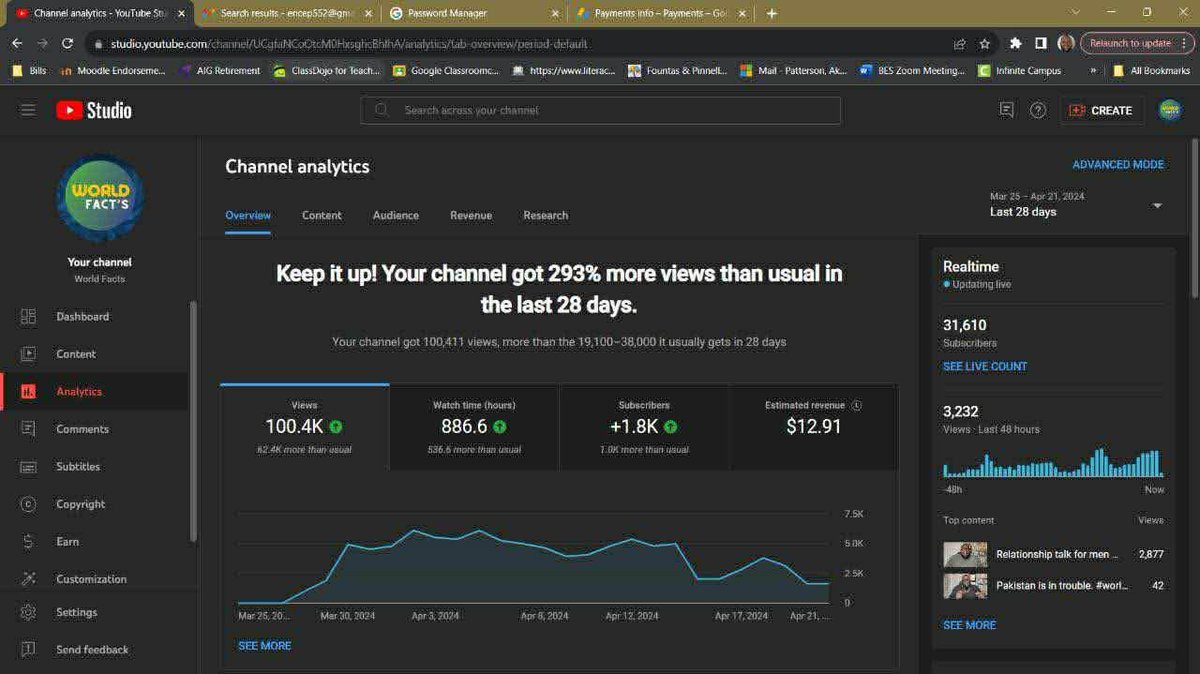The height and width of the screenshot is (674, 1200).
Task: Open ADVANCED MODE
Action: (x=1118, y=164)
